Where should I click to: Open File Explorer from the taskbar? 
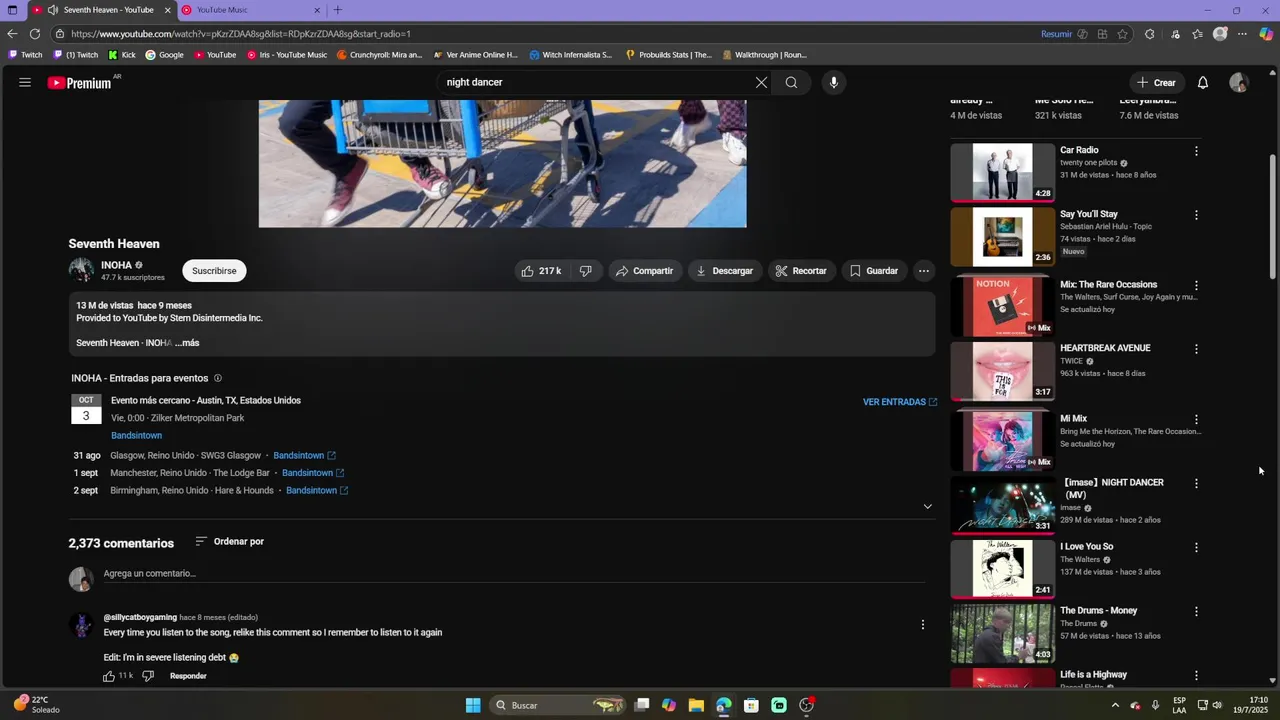pyautogui.click(x=696, y=706)
